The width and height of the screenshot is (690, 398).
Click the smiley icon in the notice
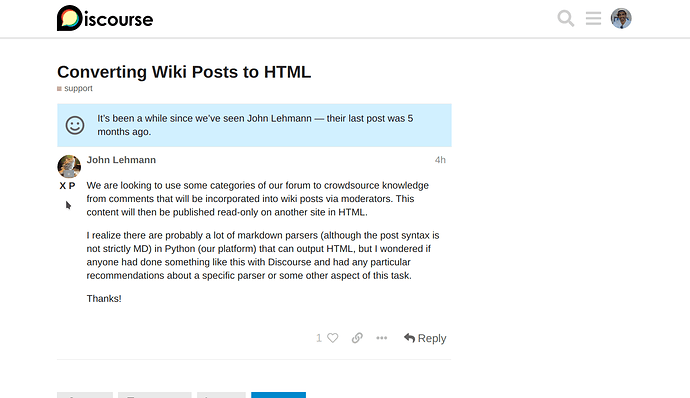tap(75, 125)
